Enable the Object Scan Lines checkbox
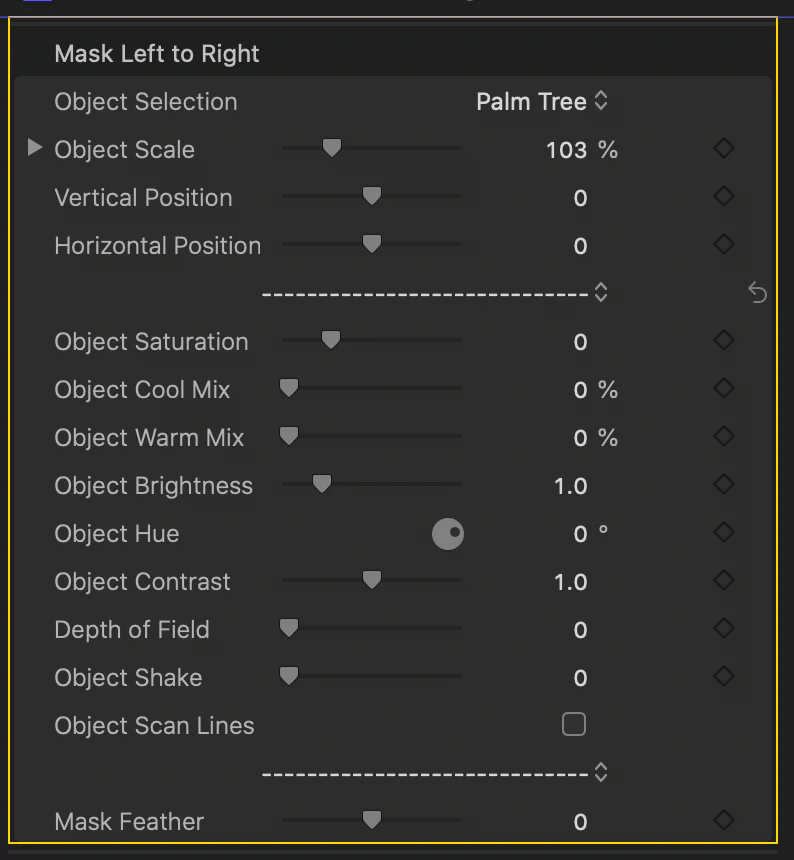 [x=574, y=725]
